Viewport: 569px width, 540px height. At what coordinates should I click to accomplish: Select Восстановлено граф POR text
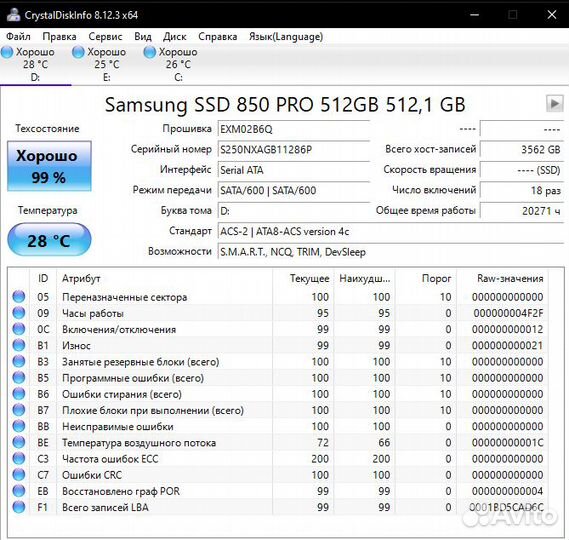(121, 491)
